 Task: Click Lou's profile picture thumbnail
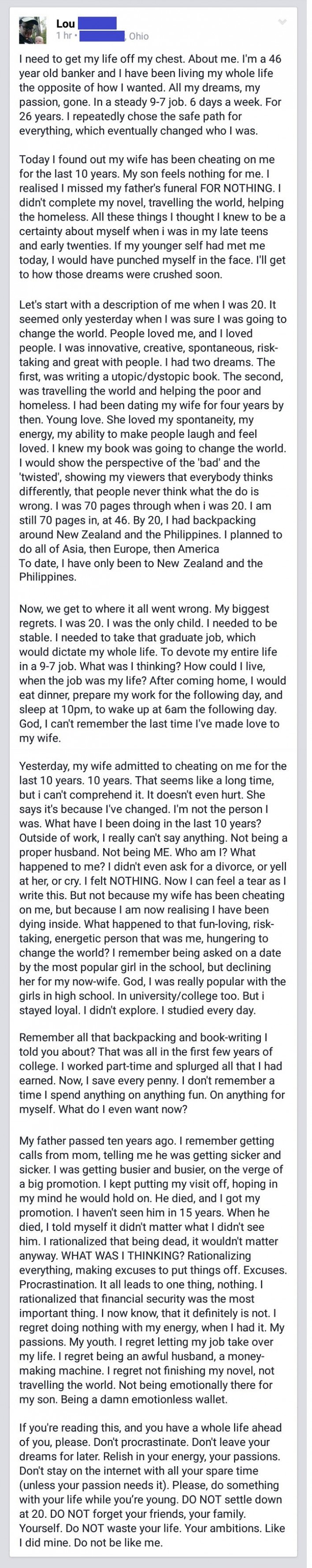click(32, 30)
